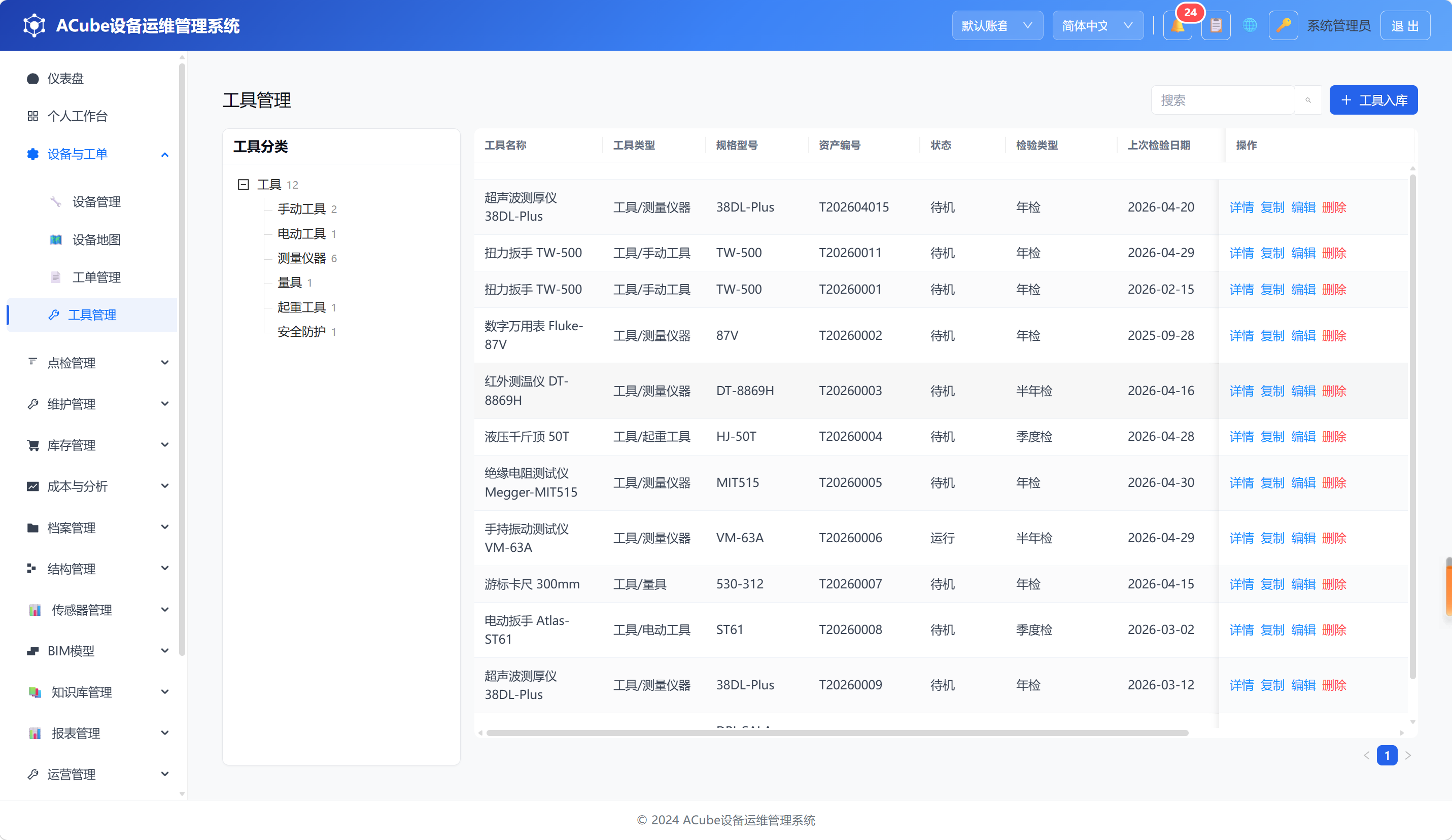Click the 工具入库 button
Image resolution: width=1452 pixels, height=840 pixels.
1373,100
